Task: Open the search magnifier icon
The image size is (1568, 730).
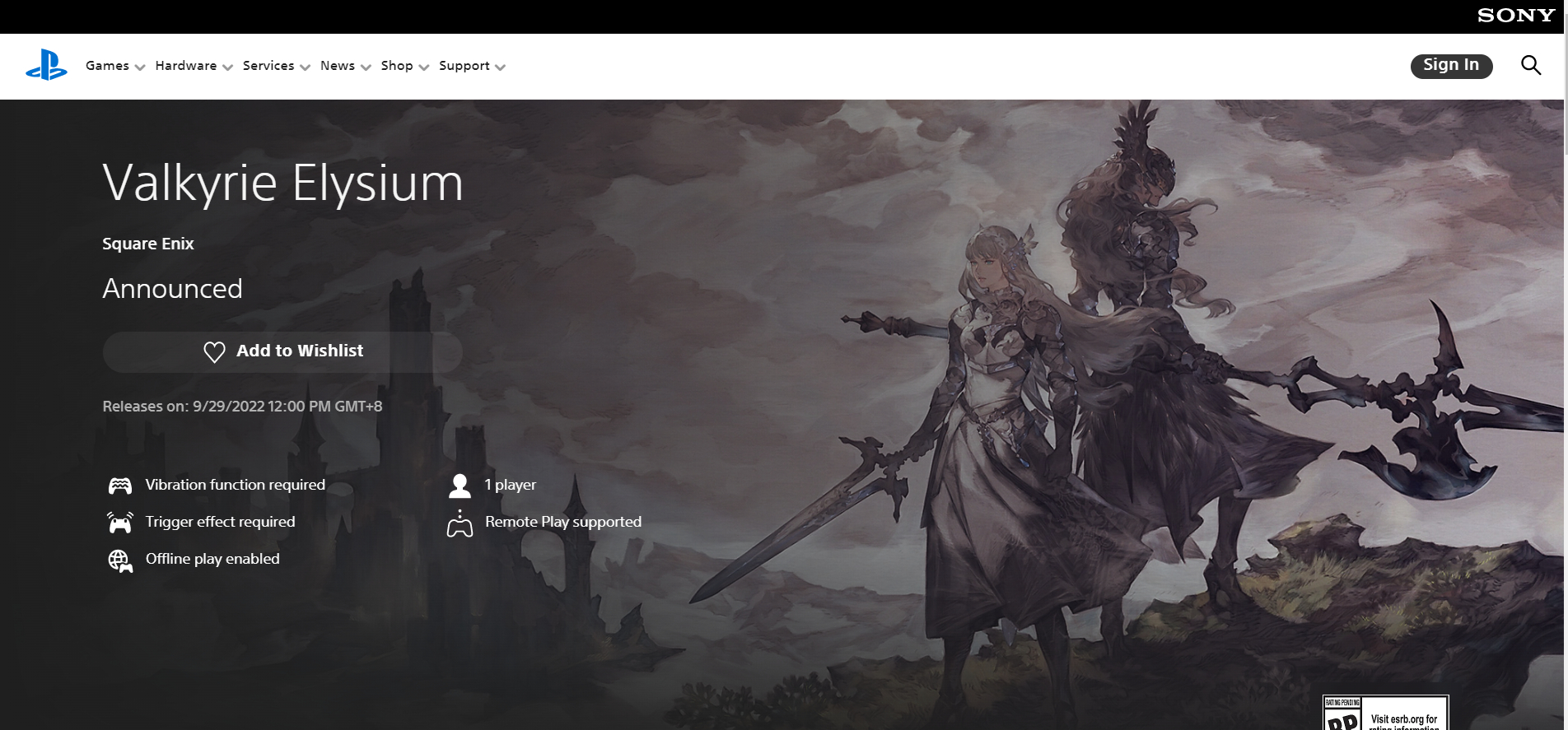Action: coord(1530,65)
